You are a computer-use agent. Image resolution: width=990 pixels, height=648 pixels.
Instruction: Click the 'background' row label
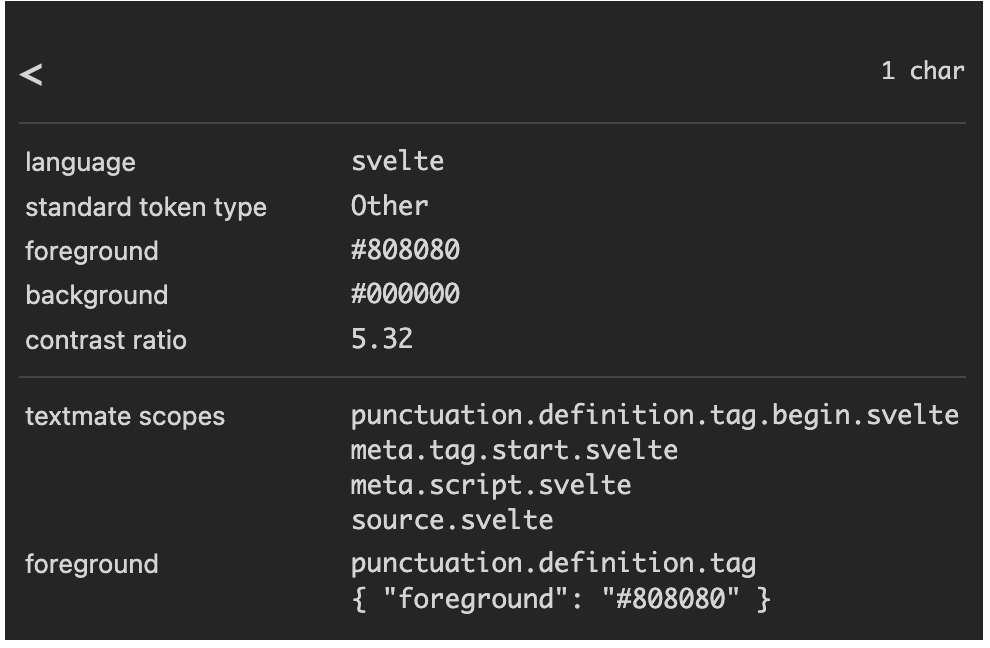(96, 295)
